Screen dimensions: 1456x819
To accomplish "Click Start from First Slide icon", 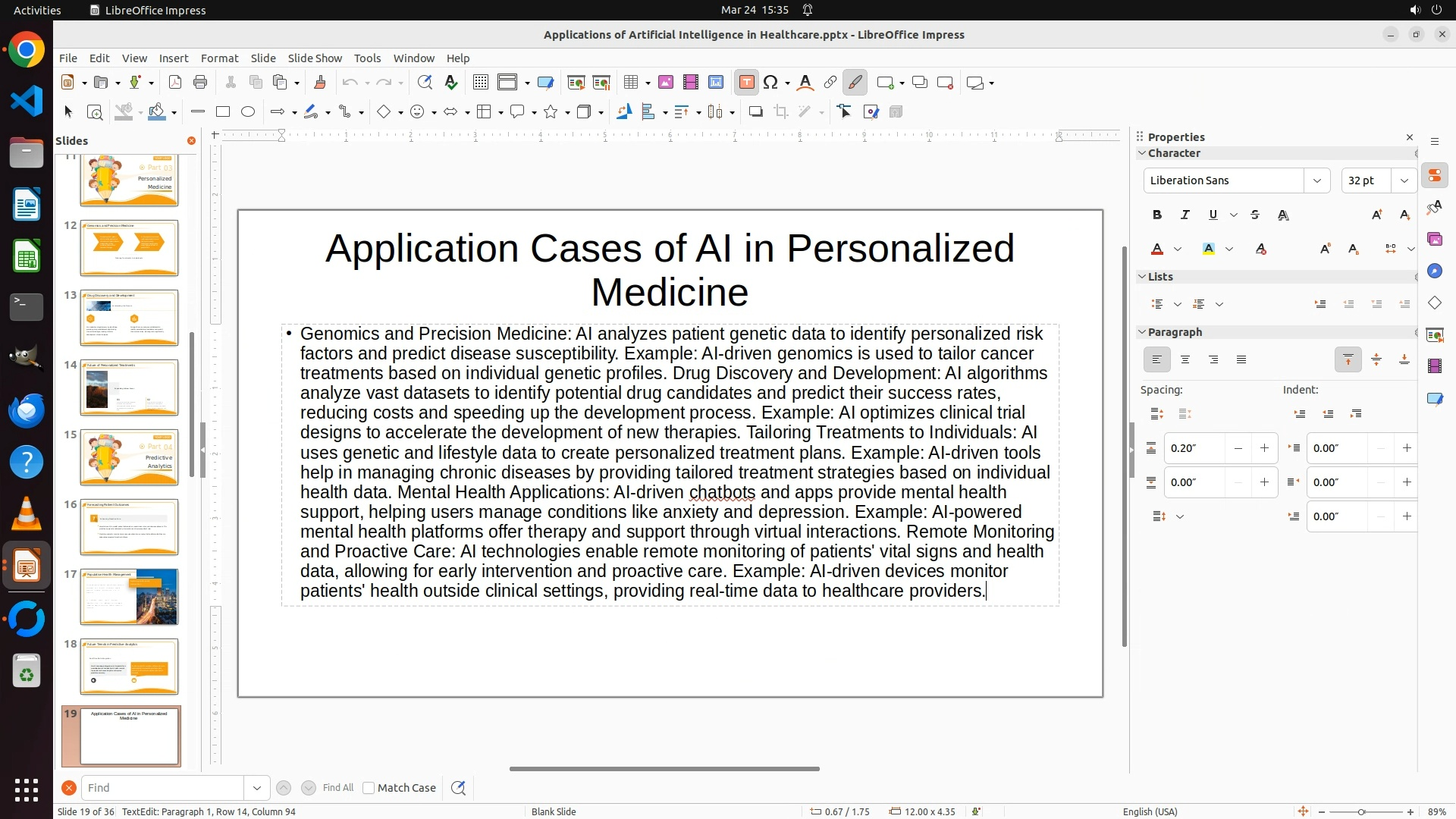I will click(576, 83).
